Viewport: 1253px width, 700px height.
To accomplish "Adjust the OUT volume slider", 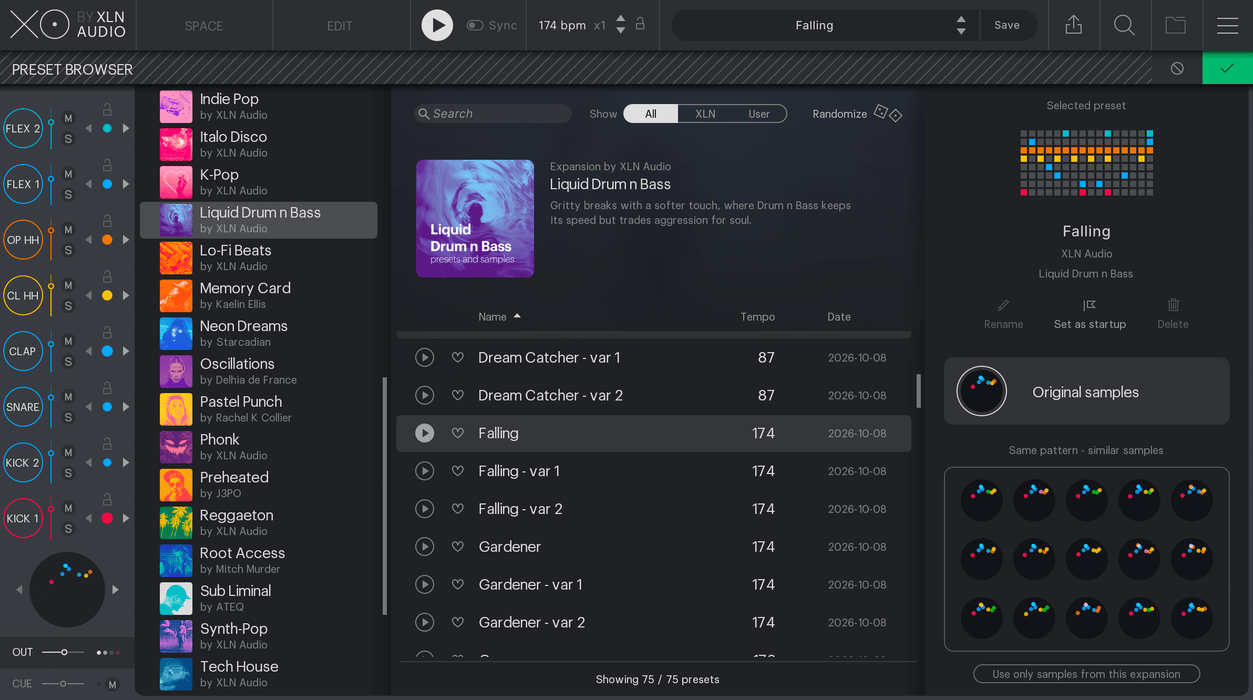I will (64, 652).
